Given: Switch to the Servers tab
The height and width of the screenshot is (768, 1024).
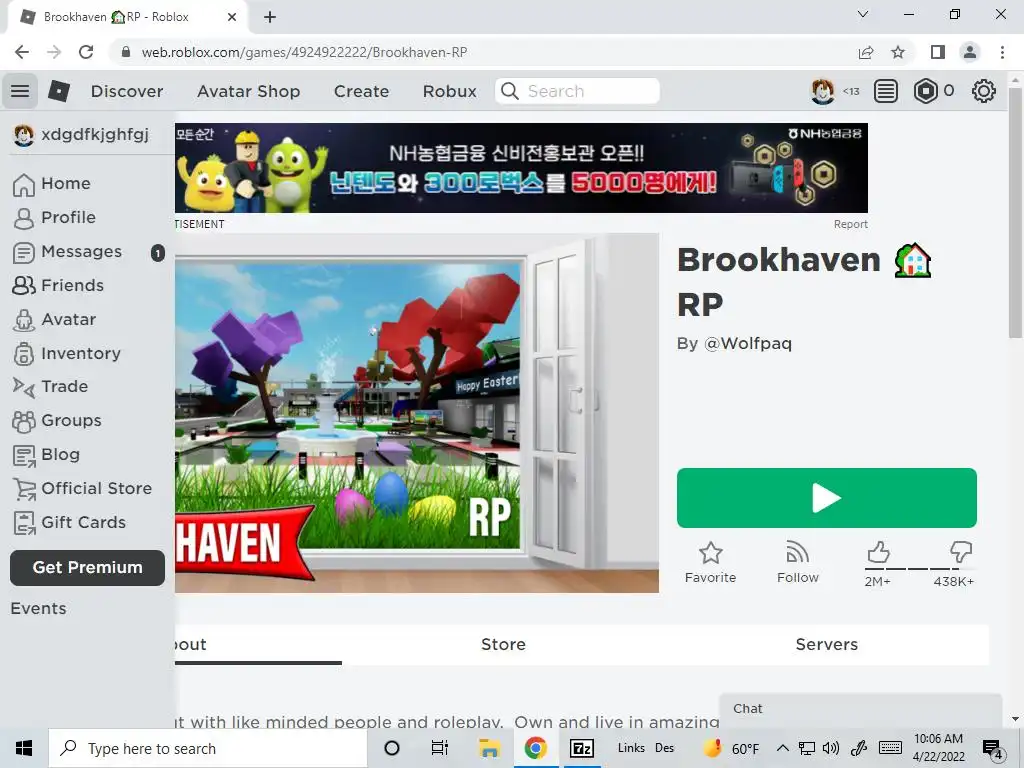Looking at the screenshot, I should [826, 645].
